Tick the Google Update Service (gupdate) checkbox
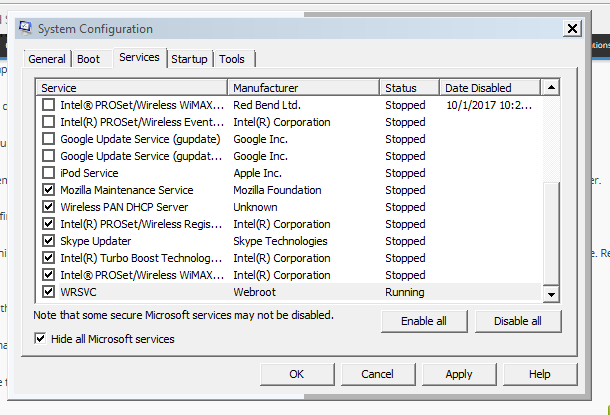The width and height of the screenshot is (610, 415). click(49, 139)
